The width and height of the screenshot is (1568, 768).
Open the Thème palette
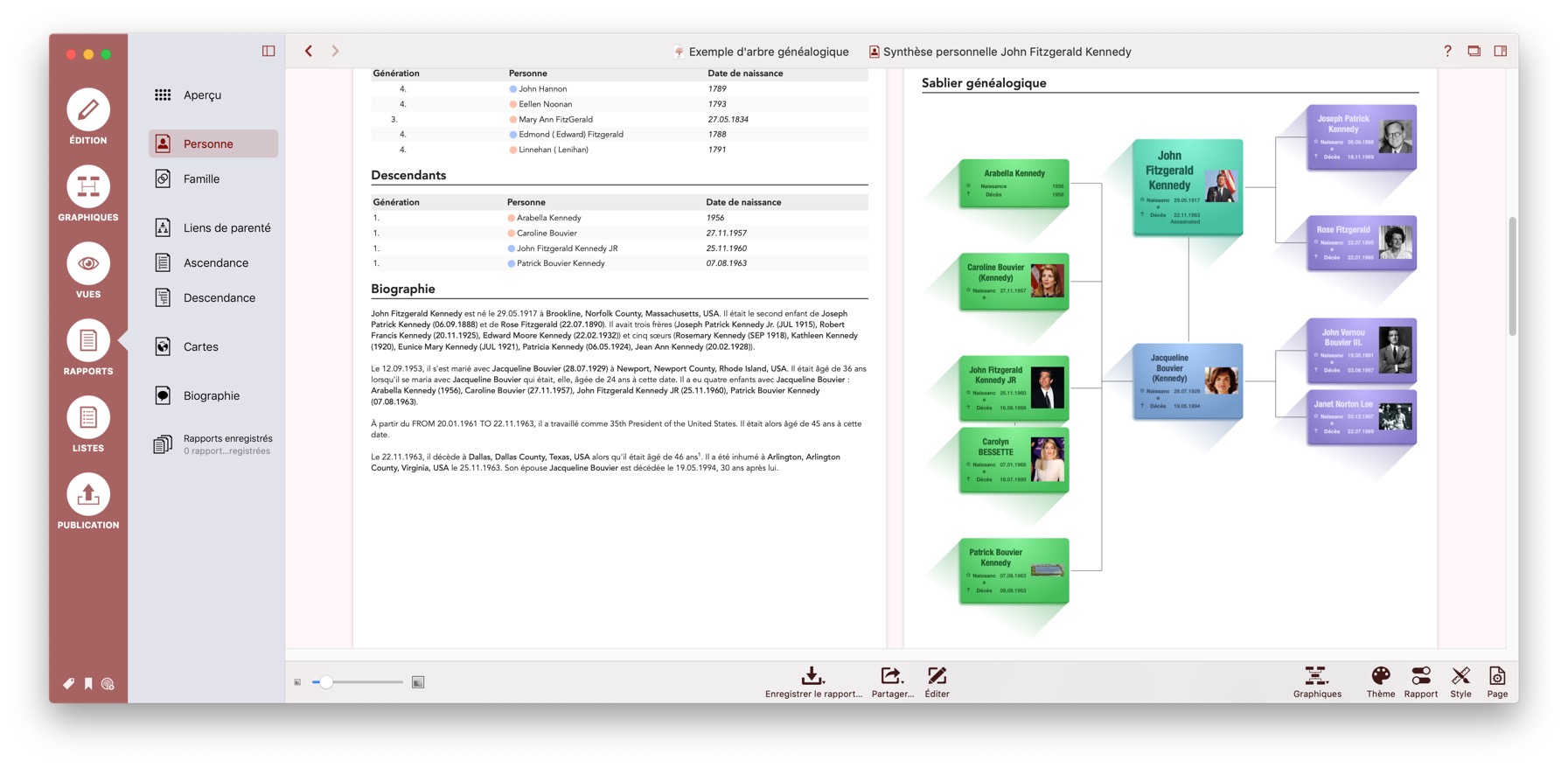[1381, 682]
